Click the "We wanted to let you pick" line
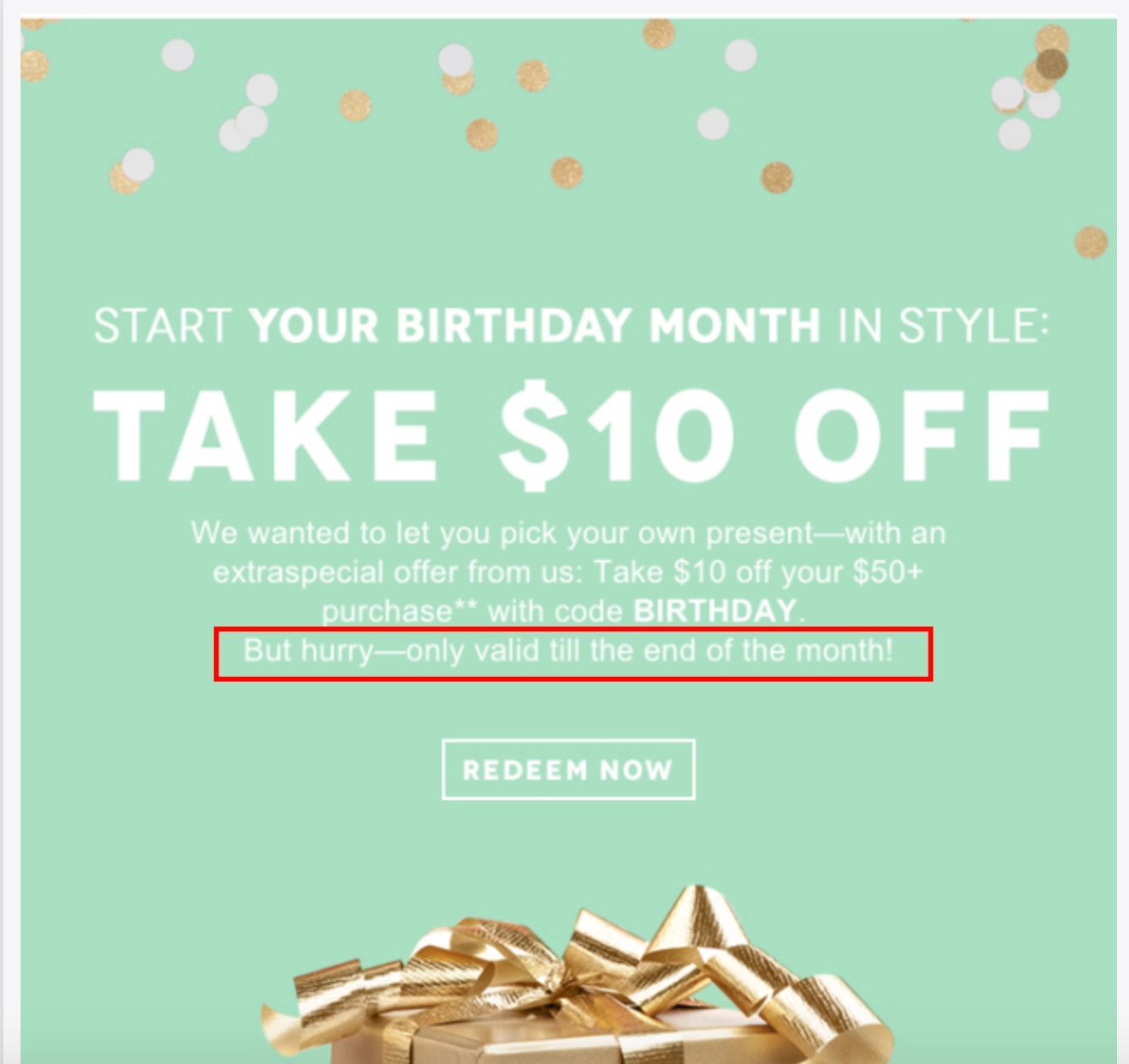 point(568,533)
